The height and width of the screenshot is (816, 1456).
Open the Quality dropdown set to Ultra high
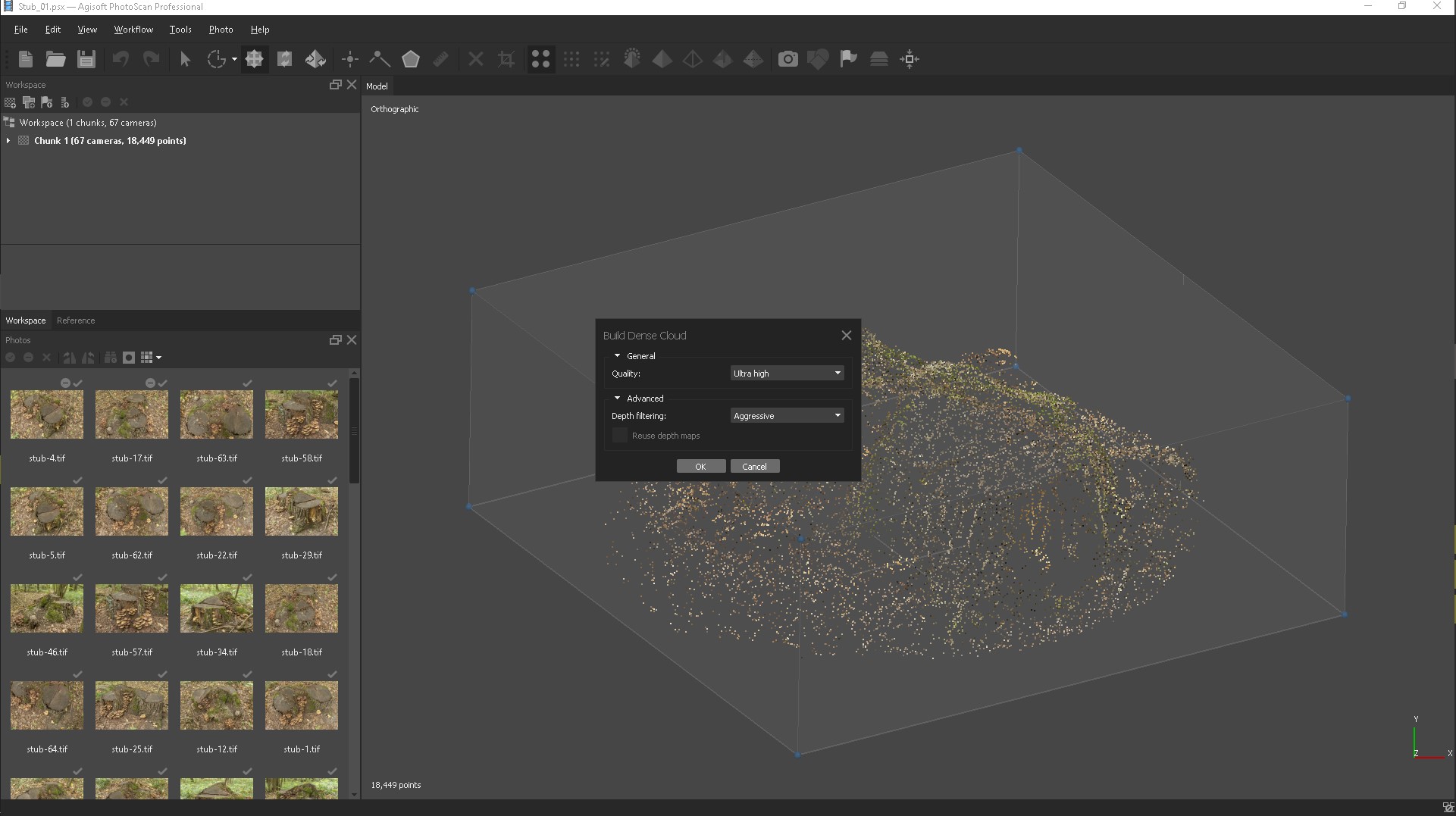(787, 374)
